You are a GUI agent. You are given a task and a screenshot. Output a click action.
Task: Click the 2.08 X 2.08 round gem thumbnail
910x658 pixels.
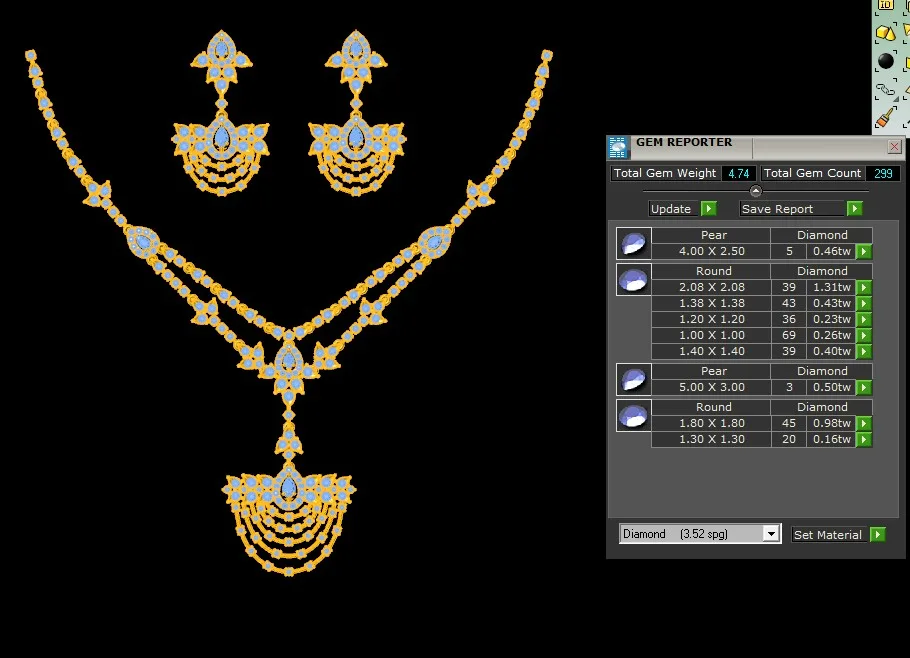pos(633,280)
